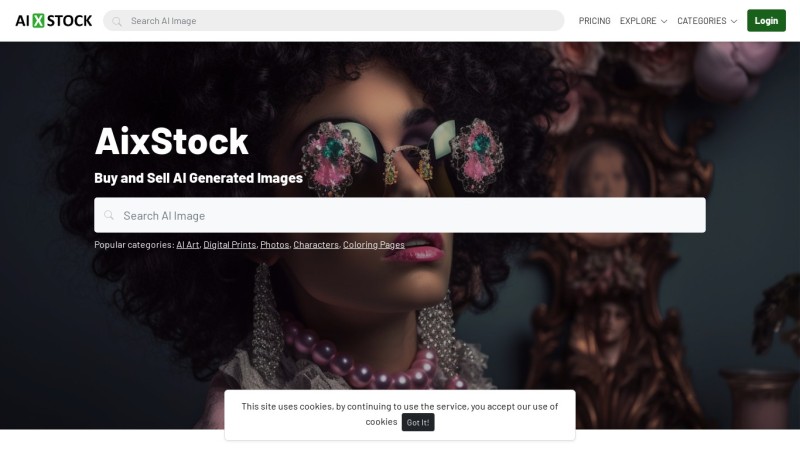Image resolution: width=800 pixels, height=450 pixels.
Task: Open the Photos category link
Action: click(274, 244)
